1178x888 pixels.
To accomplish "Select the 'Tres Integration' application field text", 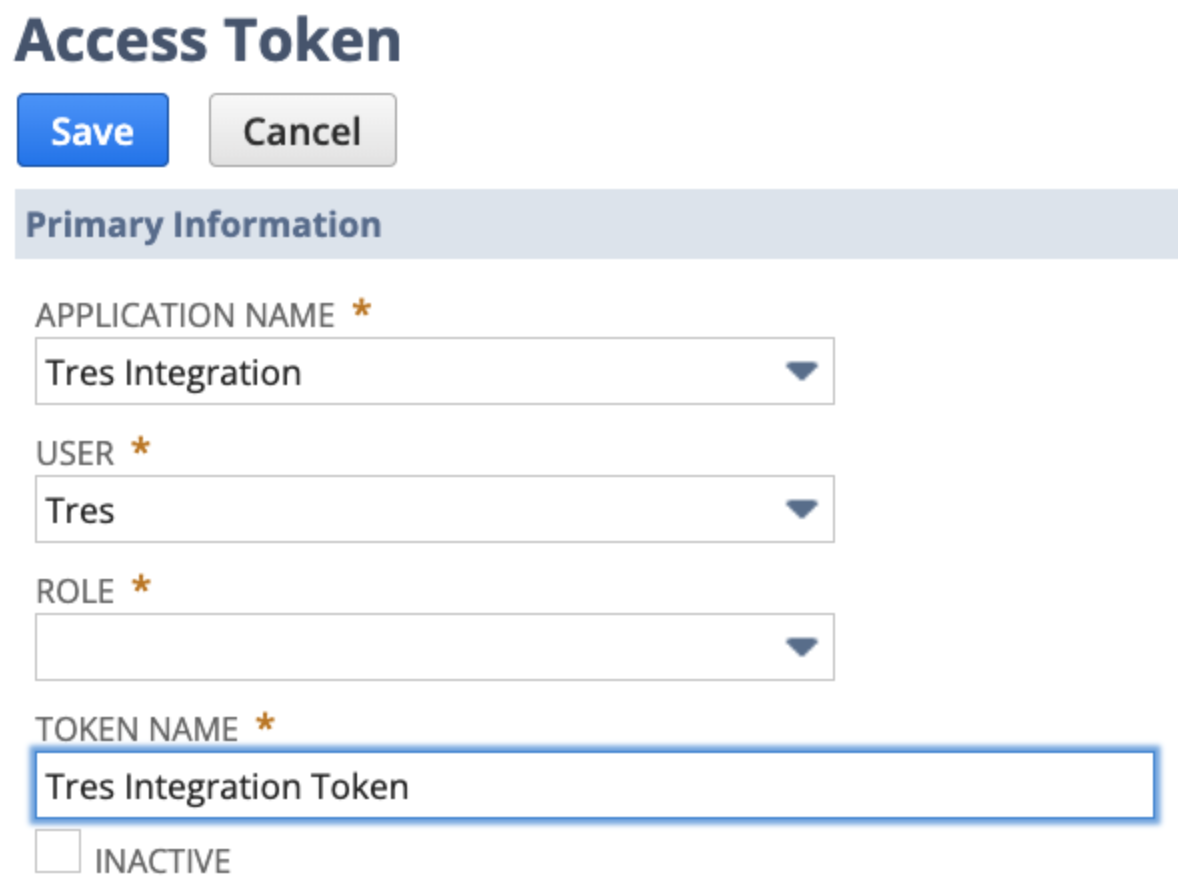I will [x=174, y=372].
